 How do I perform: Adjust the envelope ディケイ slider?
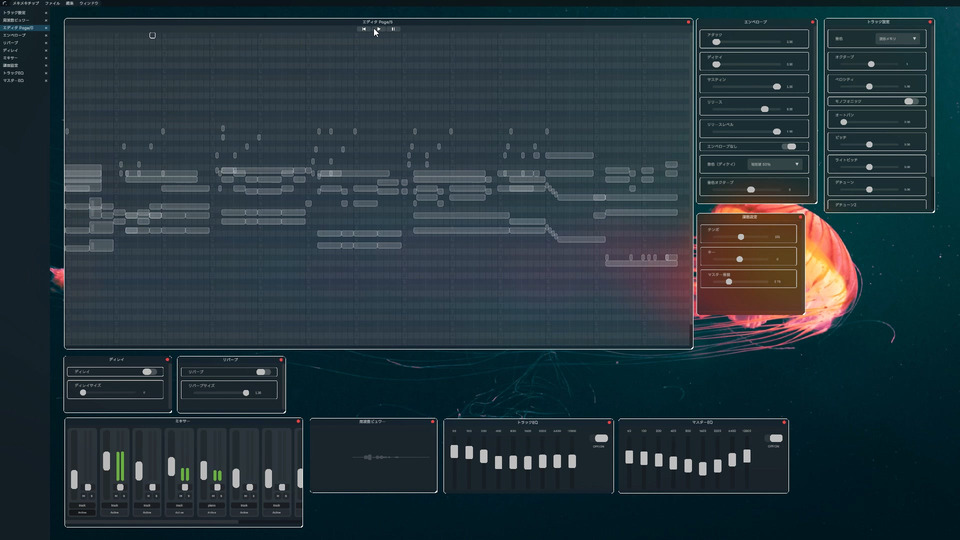click(716, 64)
